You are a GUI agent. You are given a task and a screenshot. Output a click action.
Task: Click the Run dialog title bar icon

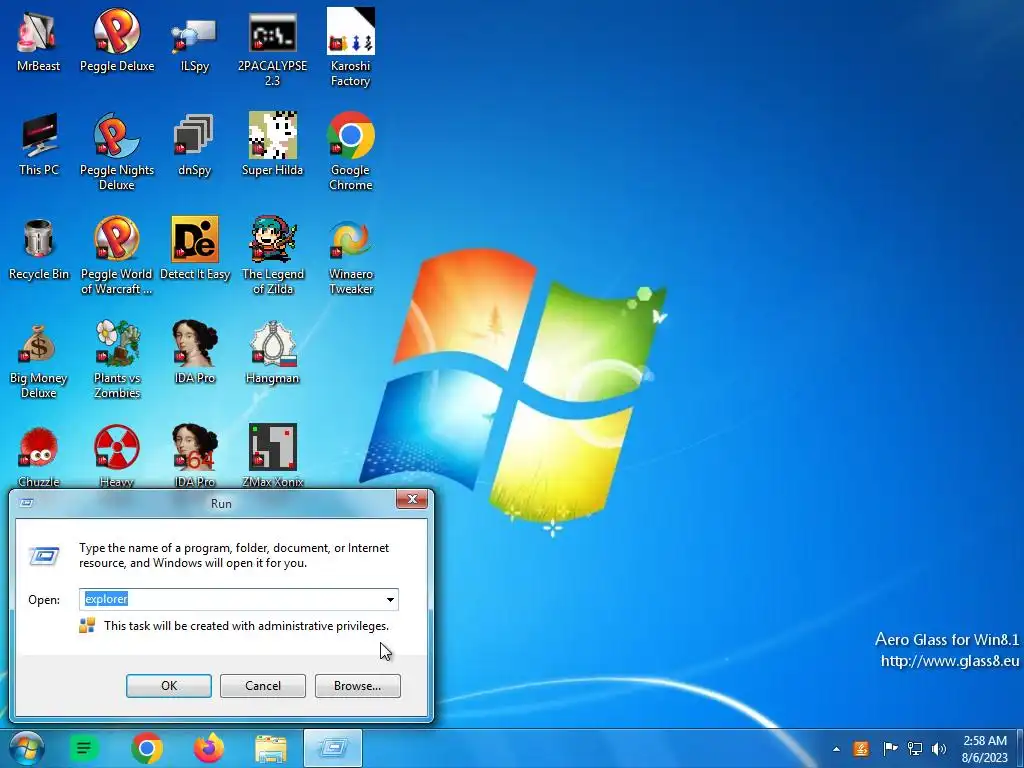tap(27, 503)
